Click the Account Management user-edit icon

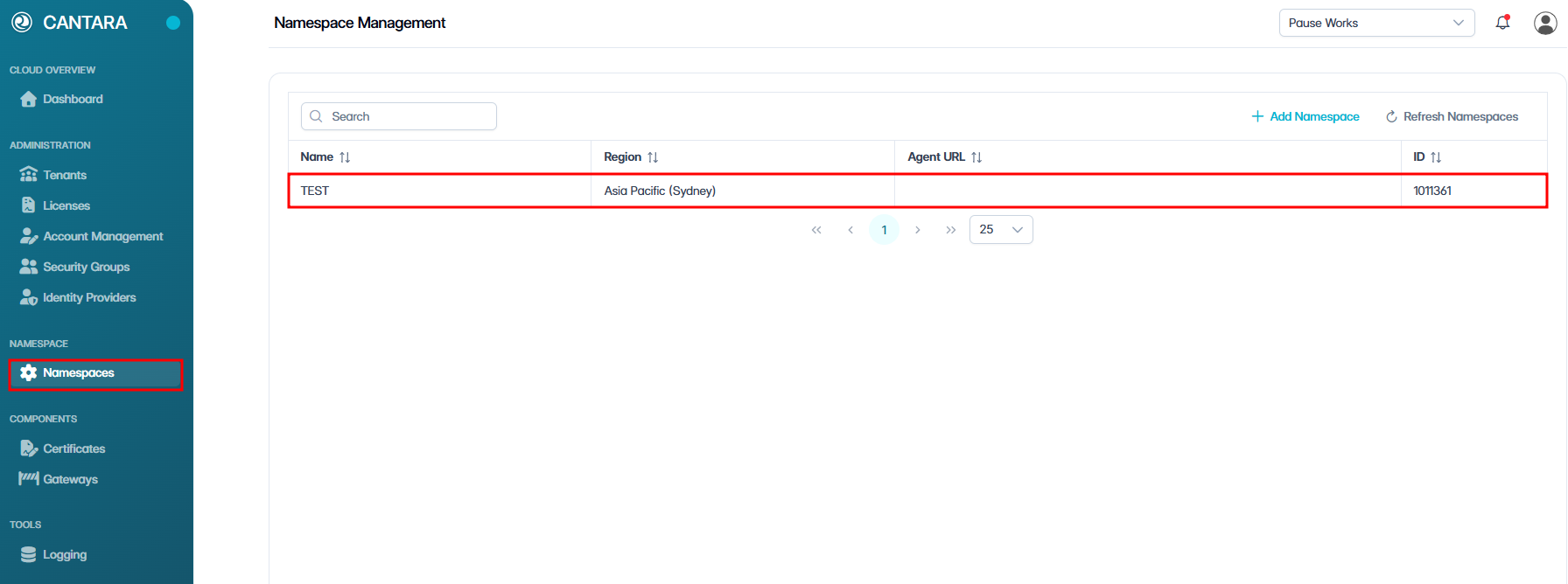click(x=29, y=236)
